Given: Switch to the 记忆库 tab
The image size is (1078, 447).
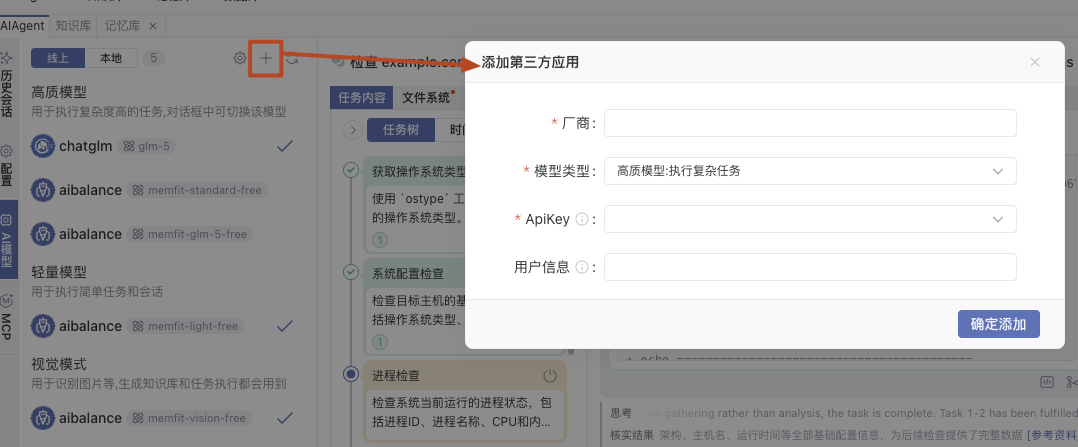Looking at the screenshot, I should click(x=125, y=25).
